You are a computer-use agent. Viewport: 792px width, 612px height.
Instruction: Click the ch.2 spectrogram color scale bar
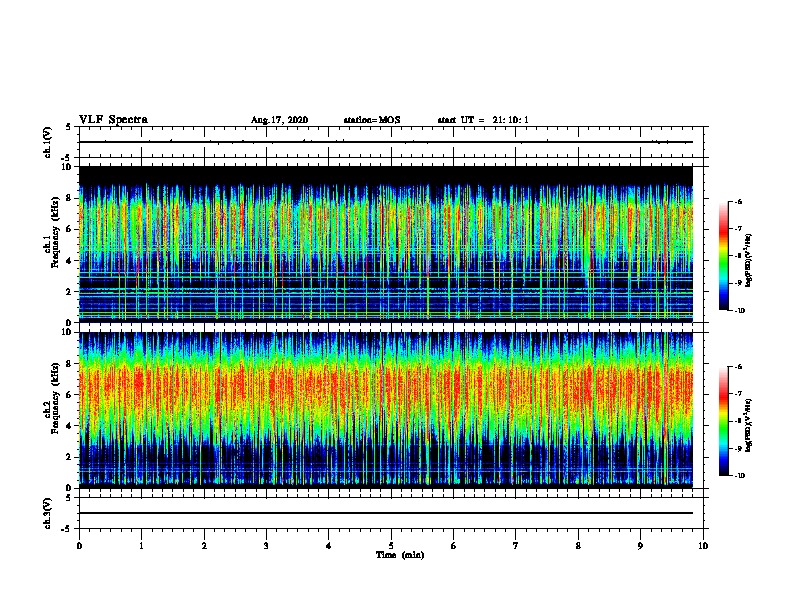(x=723, y=421)
